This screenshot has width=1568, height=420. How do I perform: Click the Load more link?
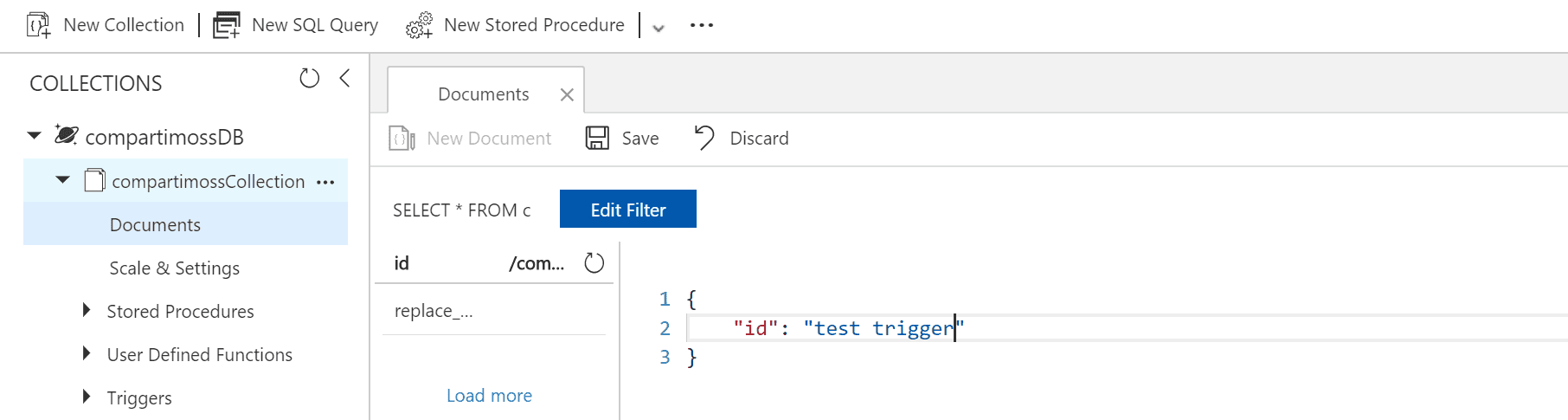[x=489, y=396]
